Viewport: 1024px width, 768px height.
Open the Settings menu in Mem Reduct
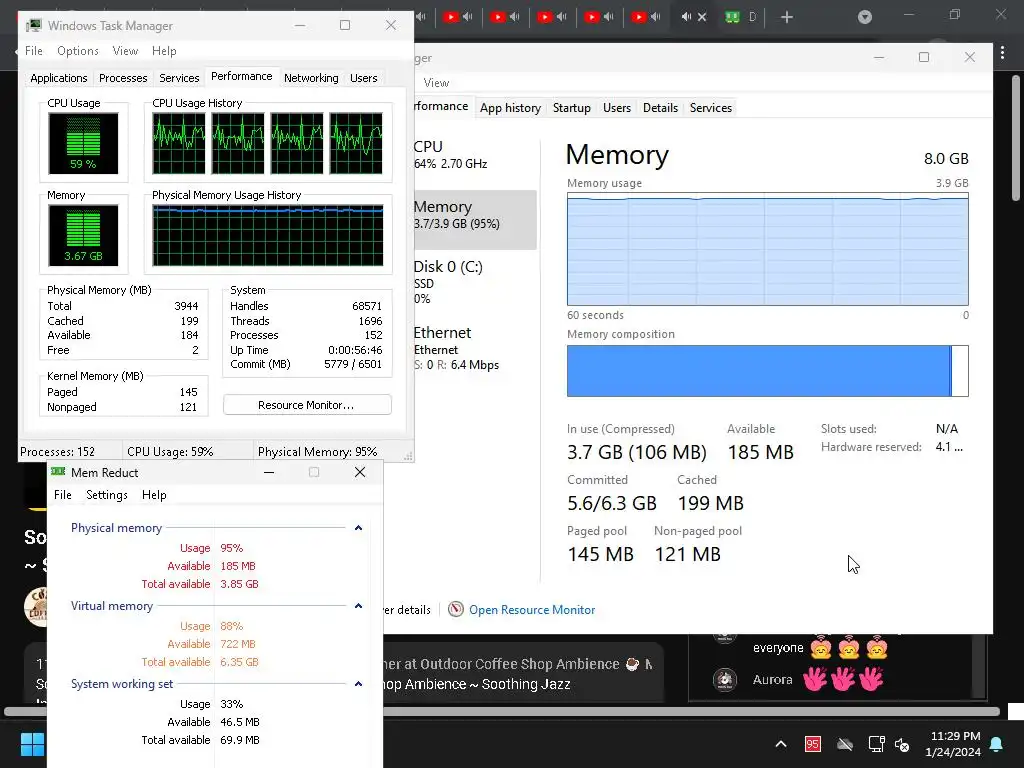[x=106, y=495]
